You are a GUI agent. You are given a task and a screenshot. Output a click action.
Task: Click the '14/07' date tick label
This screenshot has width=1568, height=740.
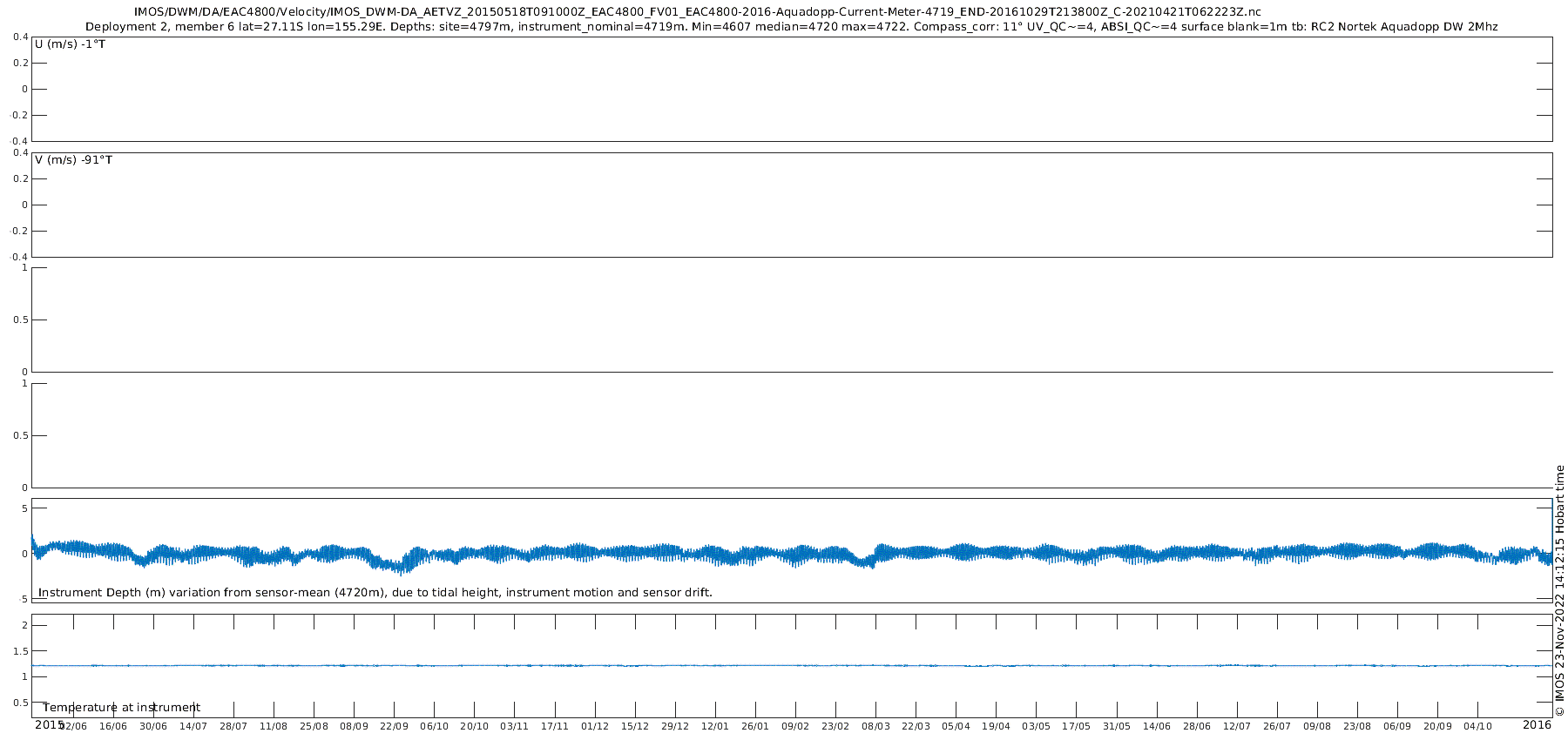pos(193,726)
